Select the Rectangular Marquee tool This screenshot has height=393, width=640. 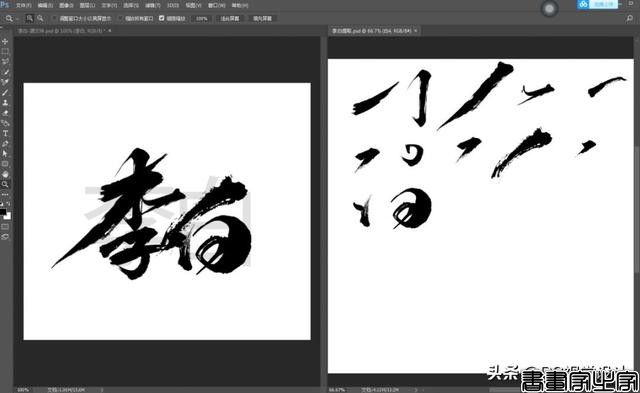[5, 51]
